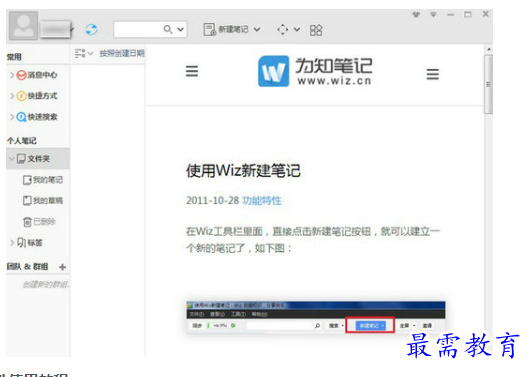
Task: Click the 快捷方式 lightning icon
Action: (x=21, y=96)
